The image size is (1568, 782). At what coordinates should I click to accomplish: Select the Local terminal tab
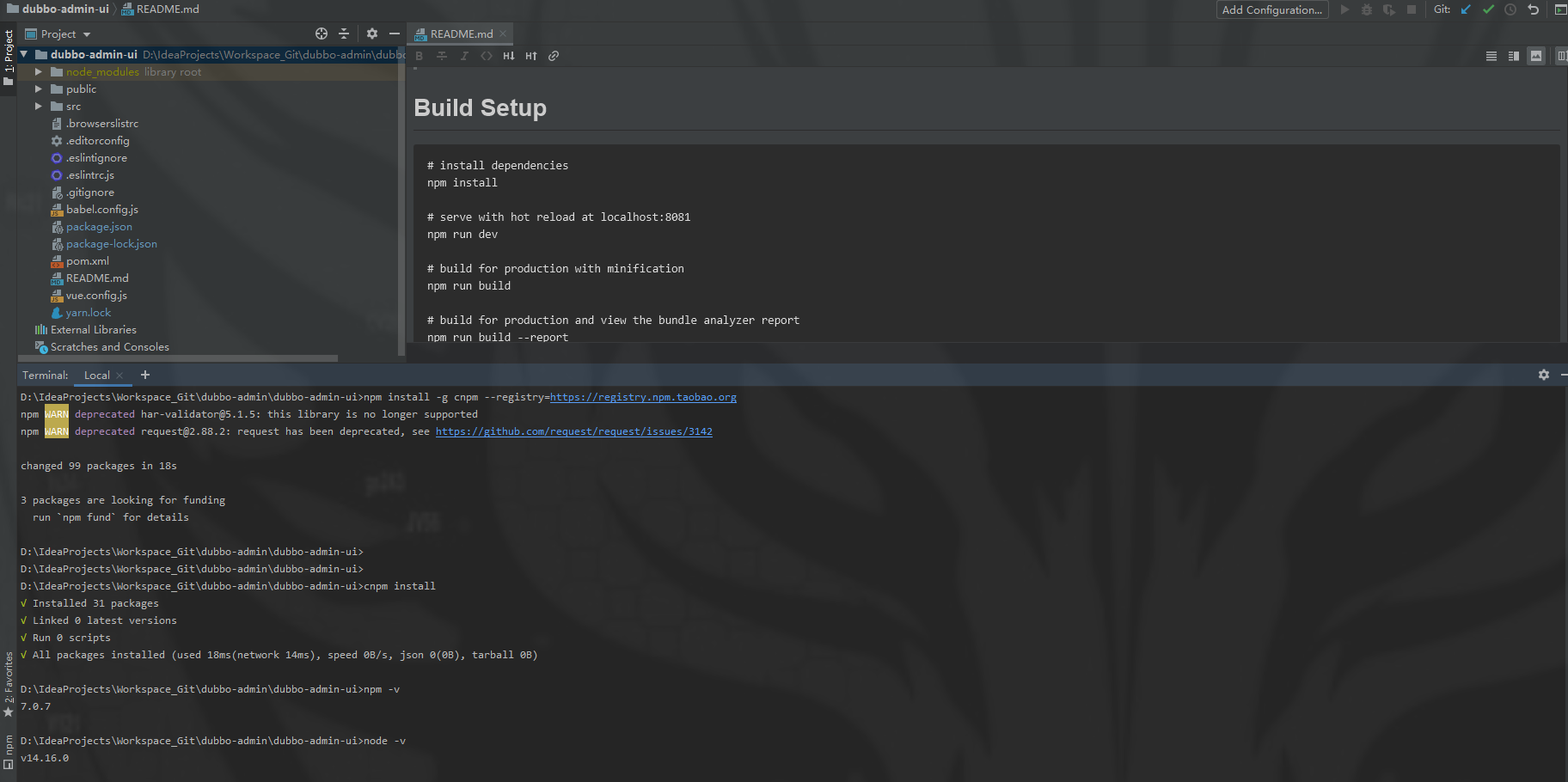point(97,376)
